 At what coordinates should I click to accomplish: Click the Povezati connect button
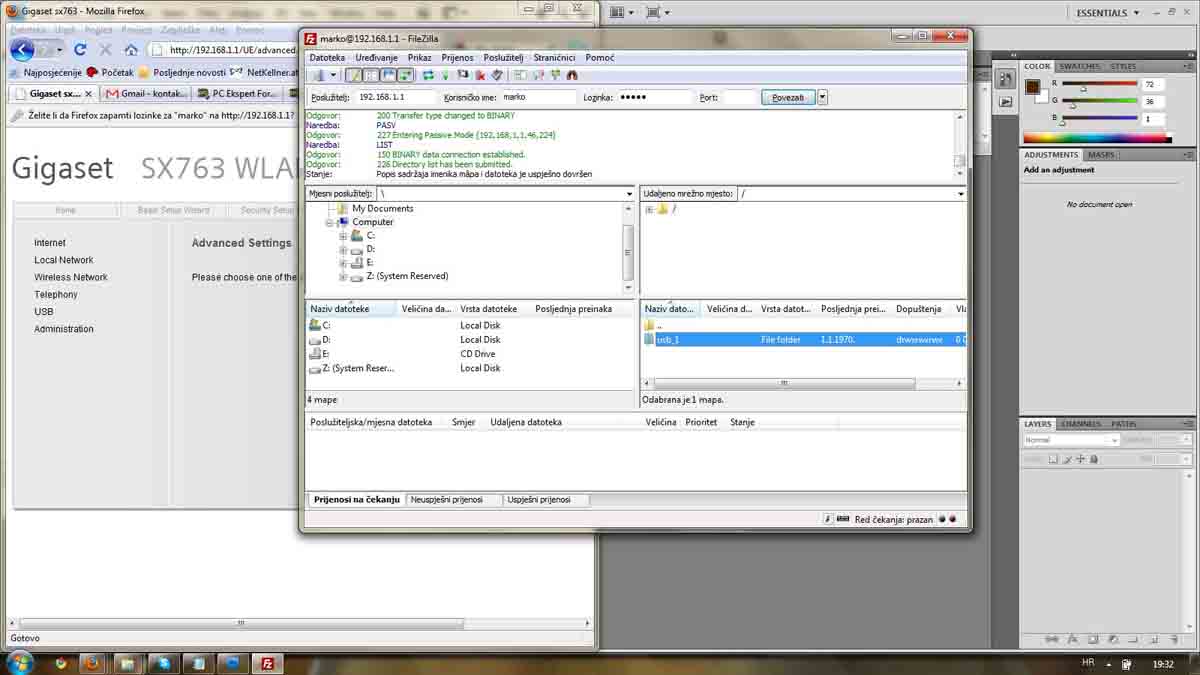click(788, 97)
